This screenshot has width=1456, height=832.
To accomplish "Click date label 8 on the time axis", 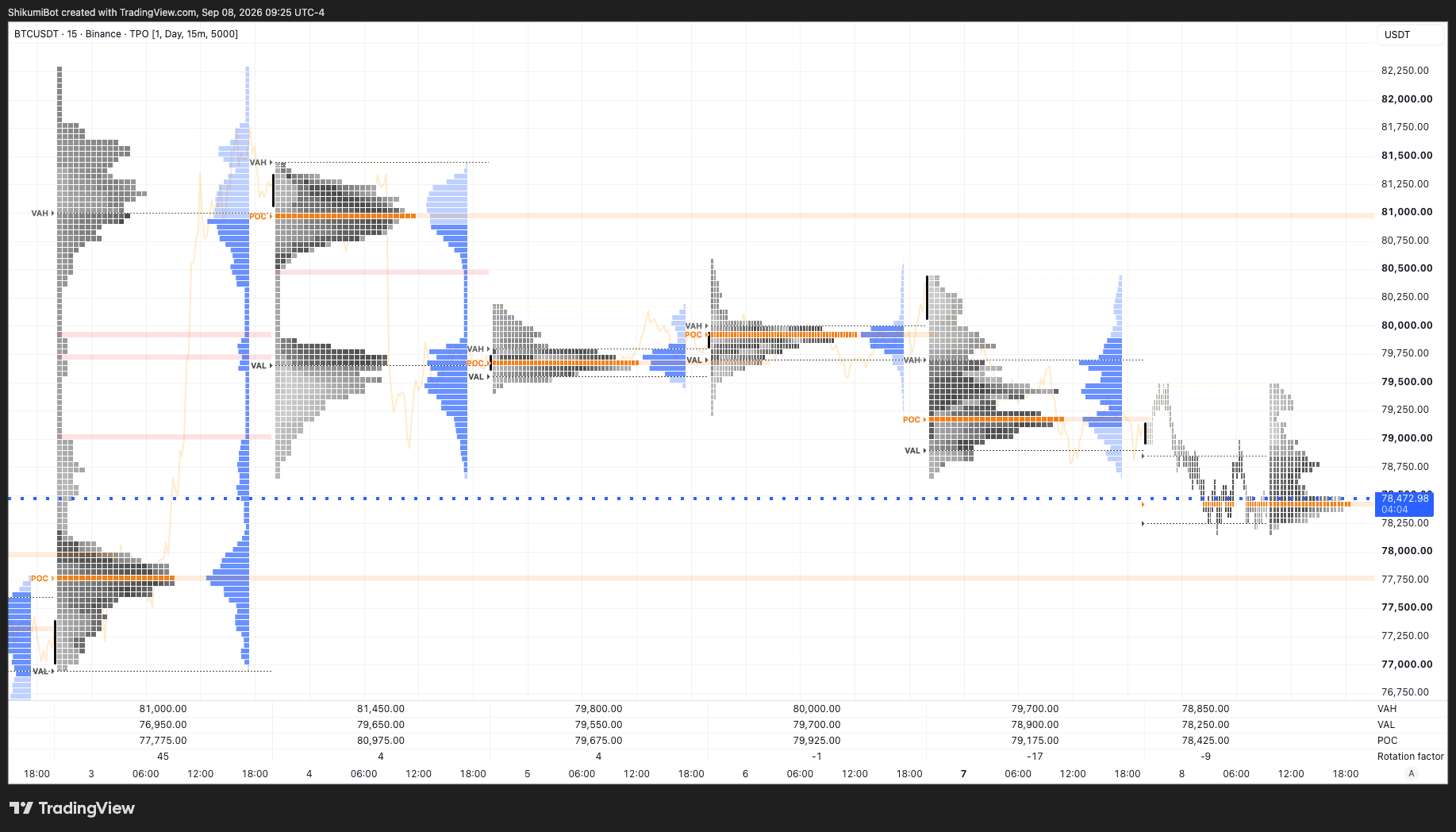I will [x=1181, y=774].
